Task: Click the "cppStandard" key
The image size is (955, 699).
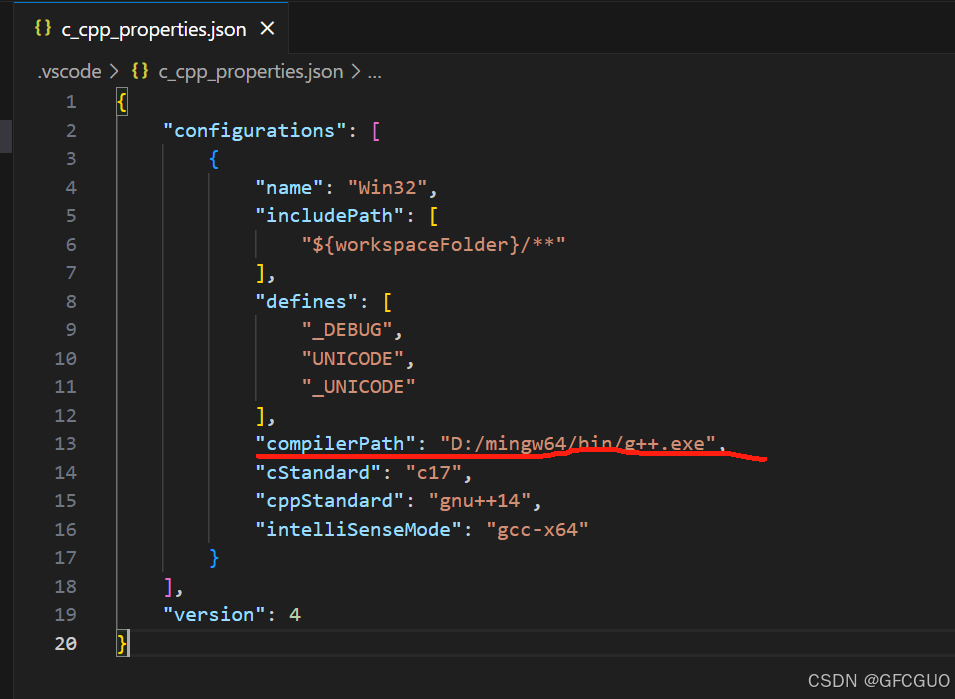Action: point(329,501)
